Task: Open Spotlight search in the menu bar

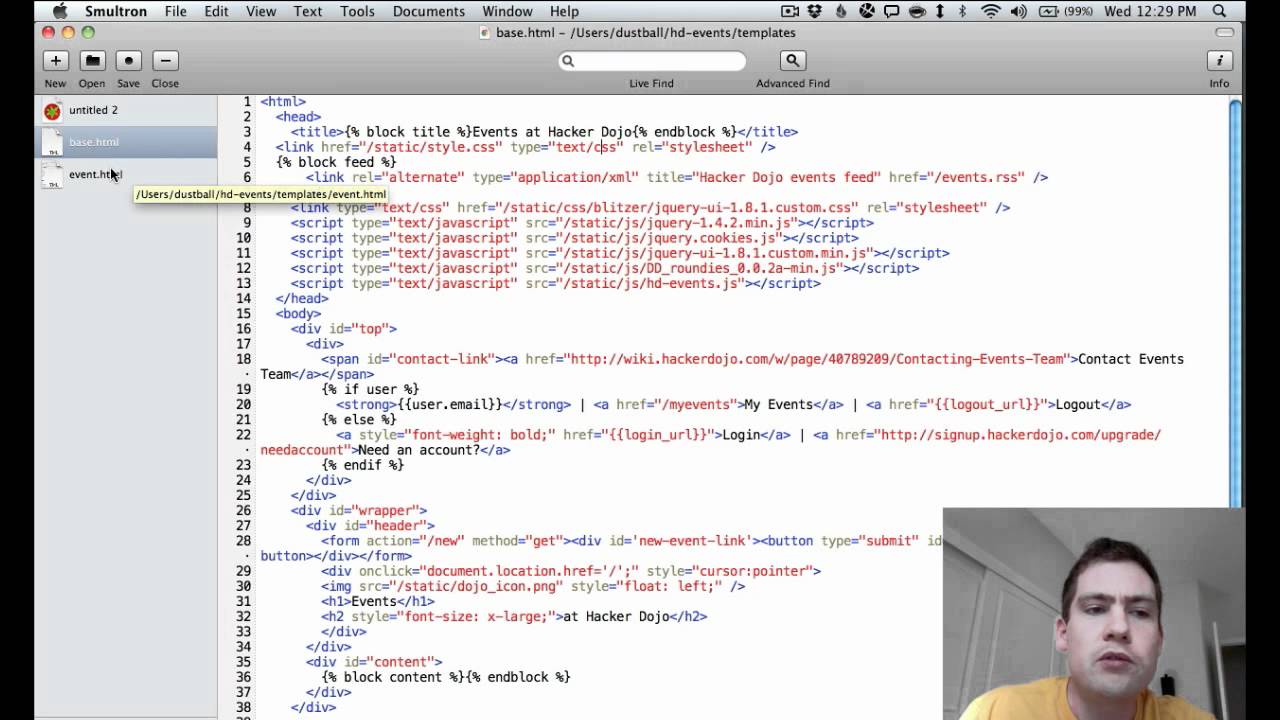Action: (1219, 11)
